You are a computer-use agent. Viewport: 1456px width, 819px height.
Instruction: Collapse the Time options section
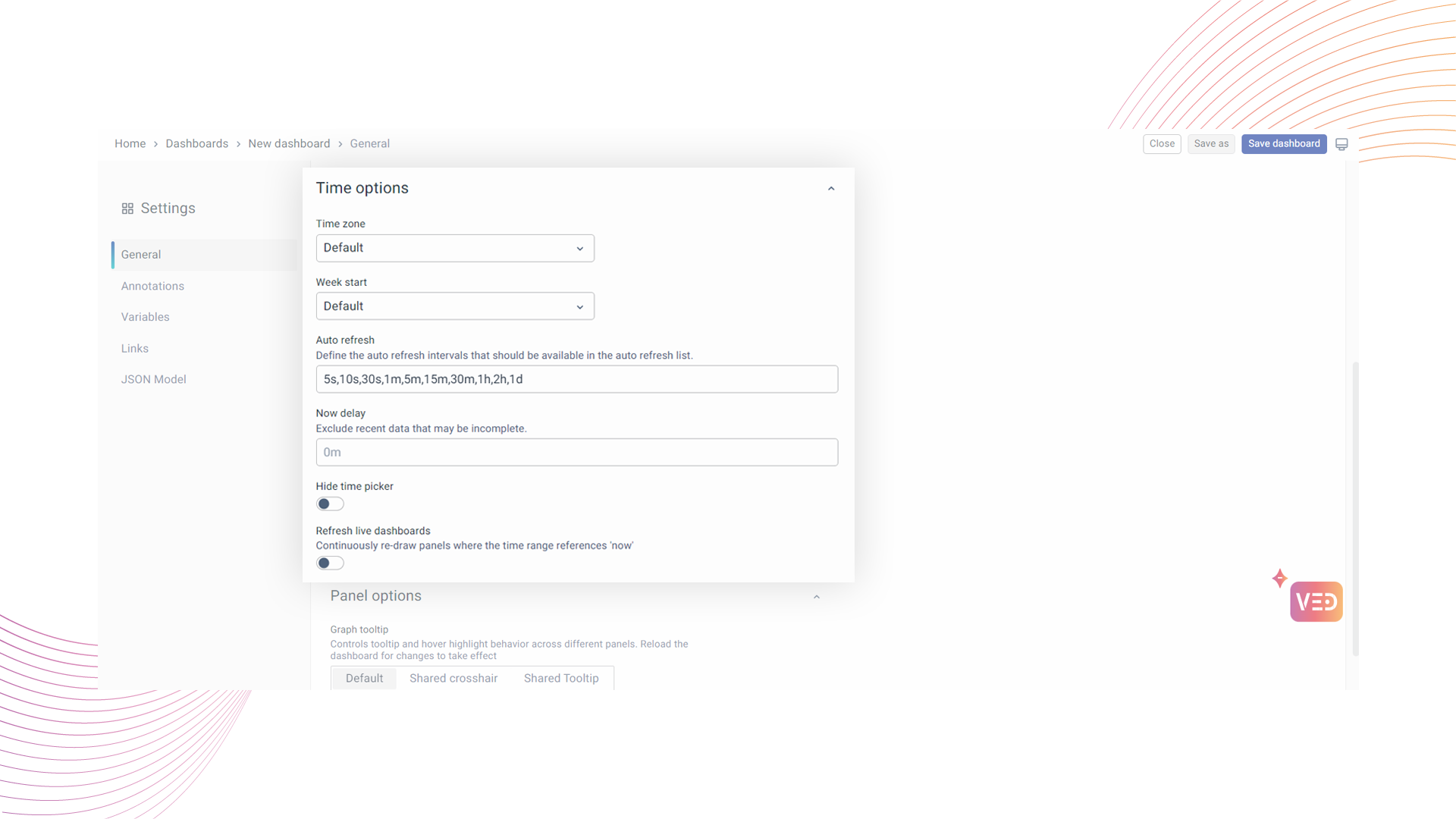831,189
